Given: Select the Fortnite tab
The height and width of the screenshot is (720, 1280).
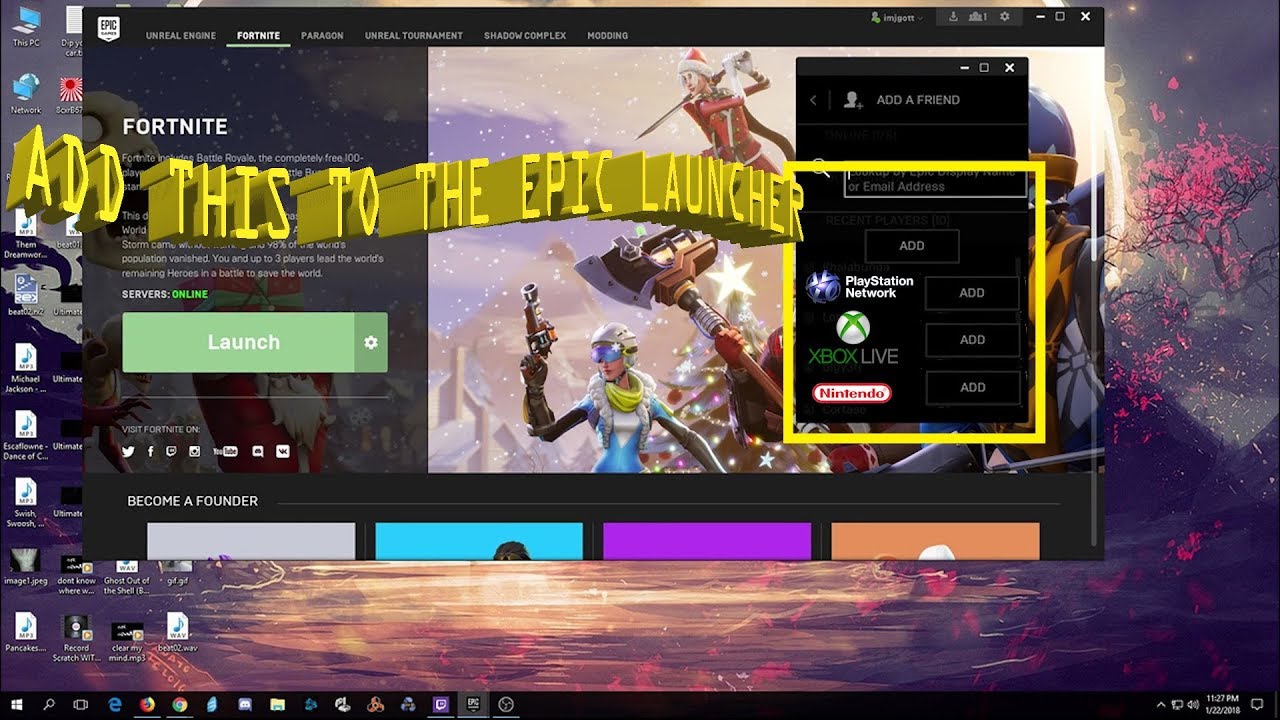Looking at the screenshot, I should [x=258, y=36].
